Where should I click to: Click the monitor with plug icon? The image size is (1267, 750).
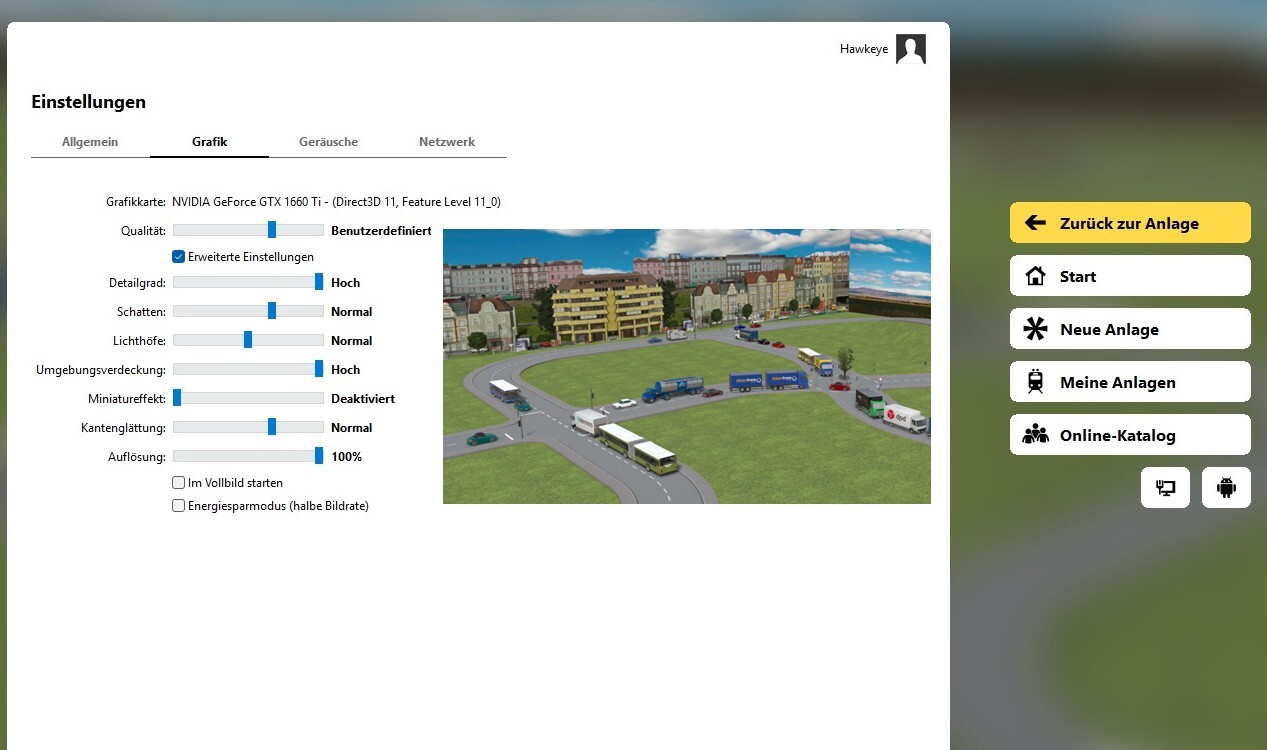click(x=1164, y=487)
